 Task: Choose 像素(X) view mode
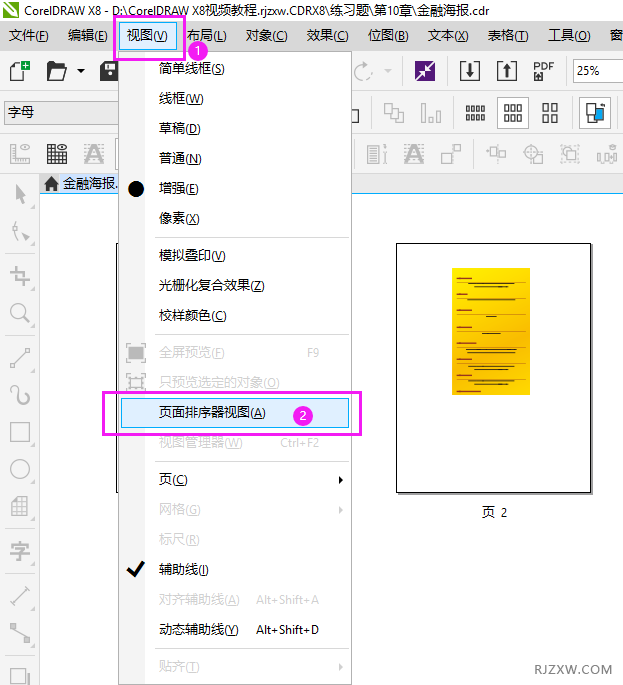(235, 218)
